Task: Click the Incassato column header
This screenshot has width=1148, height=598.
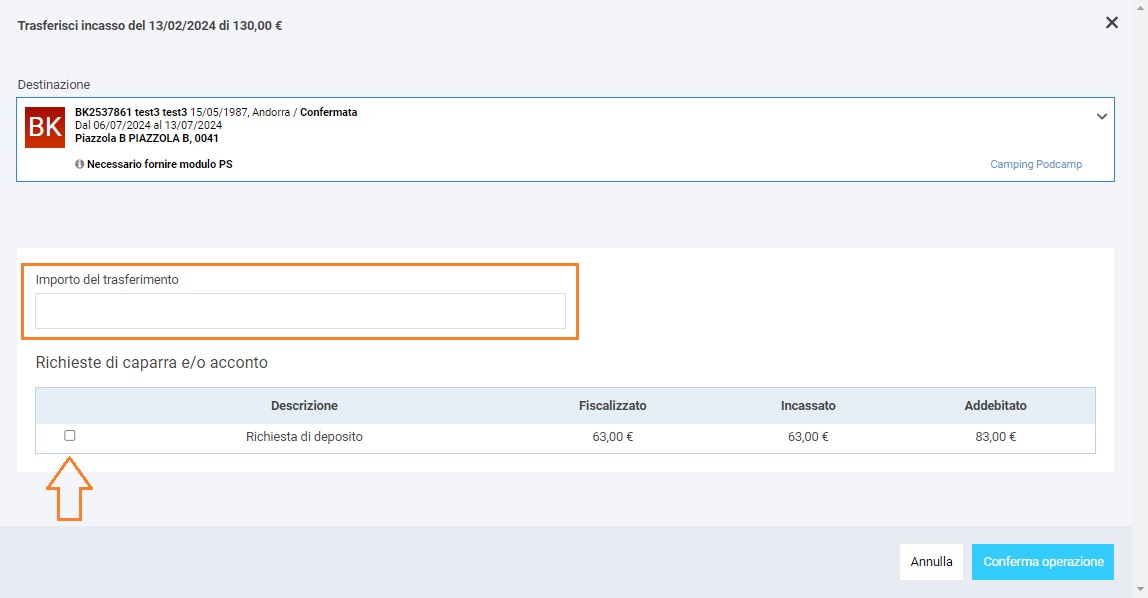Action: tap(808, 406)
